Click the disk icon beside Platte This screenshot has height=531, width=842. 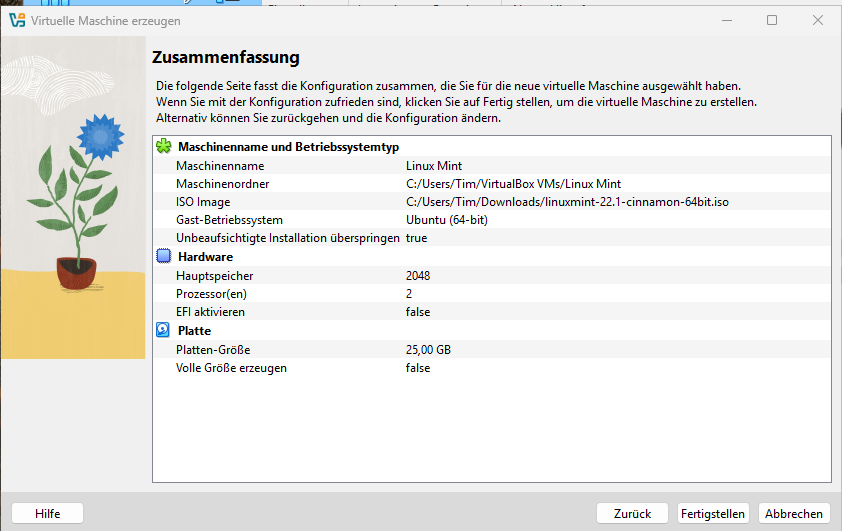[163, 330]
